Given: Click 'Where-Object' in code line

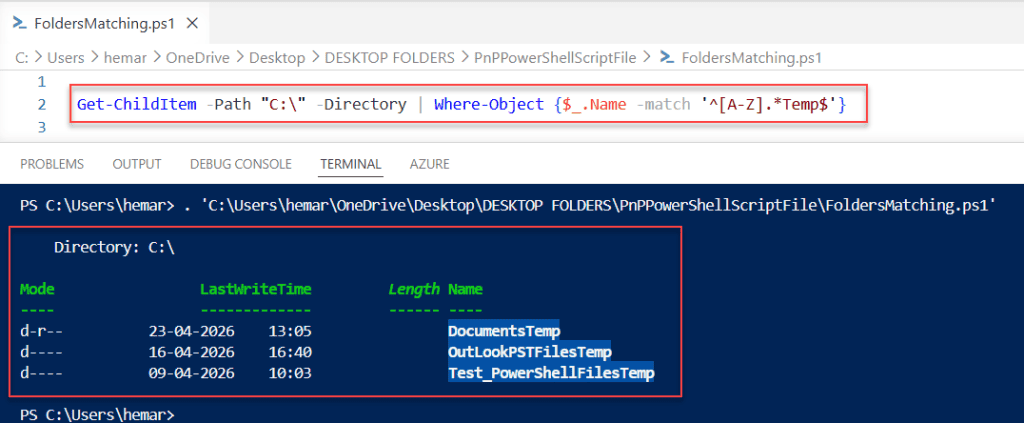Looking at the screenshot, I should (488, 104).
